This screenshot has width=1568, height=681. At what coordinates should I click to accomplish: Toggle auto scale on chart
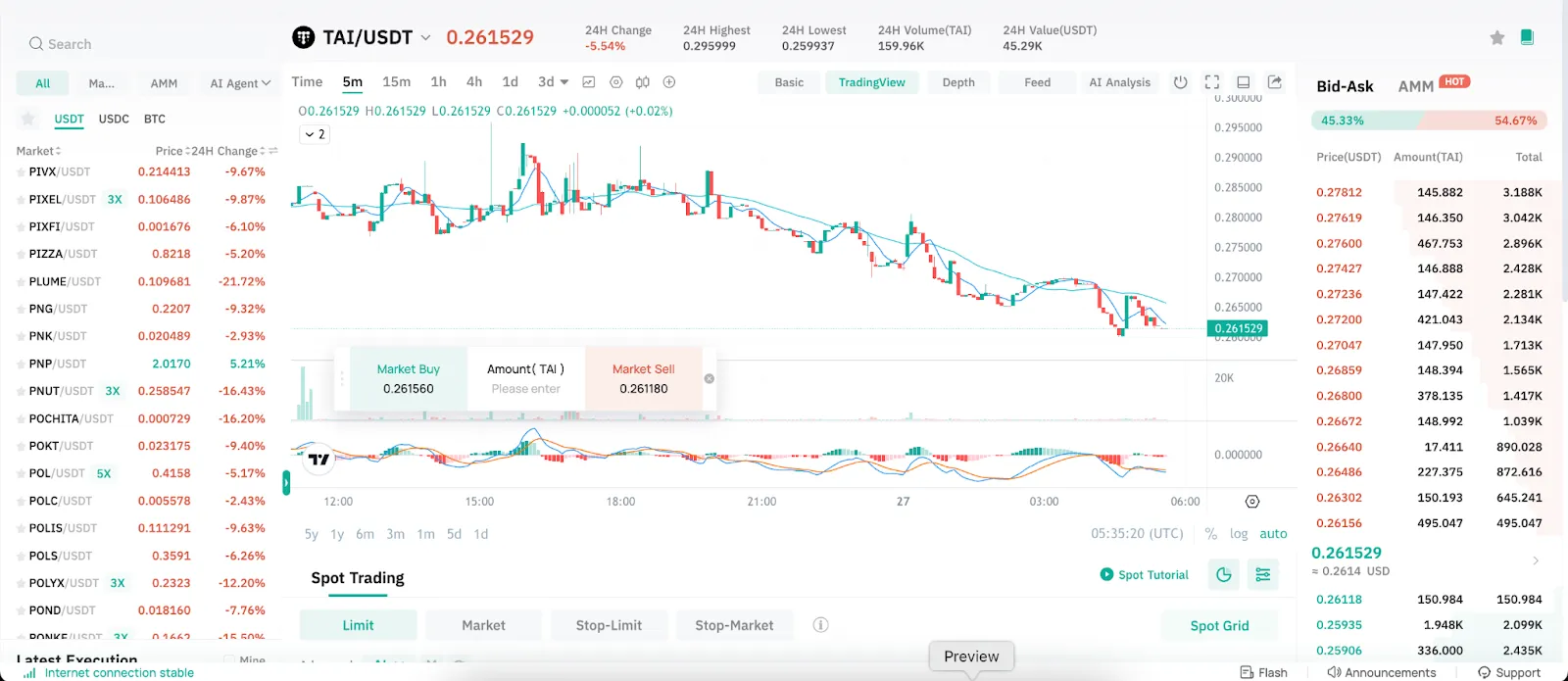[1273, 534]
